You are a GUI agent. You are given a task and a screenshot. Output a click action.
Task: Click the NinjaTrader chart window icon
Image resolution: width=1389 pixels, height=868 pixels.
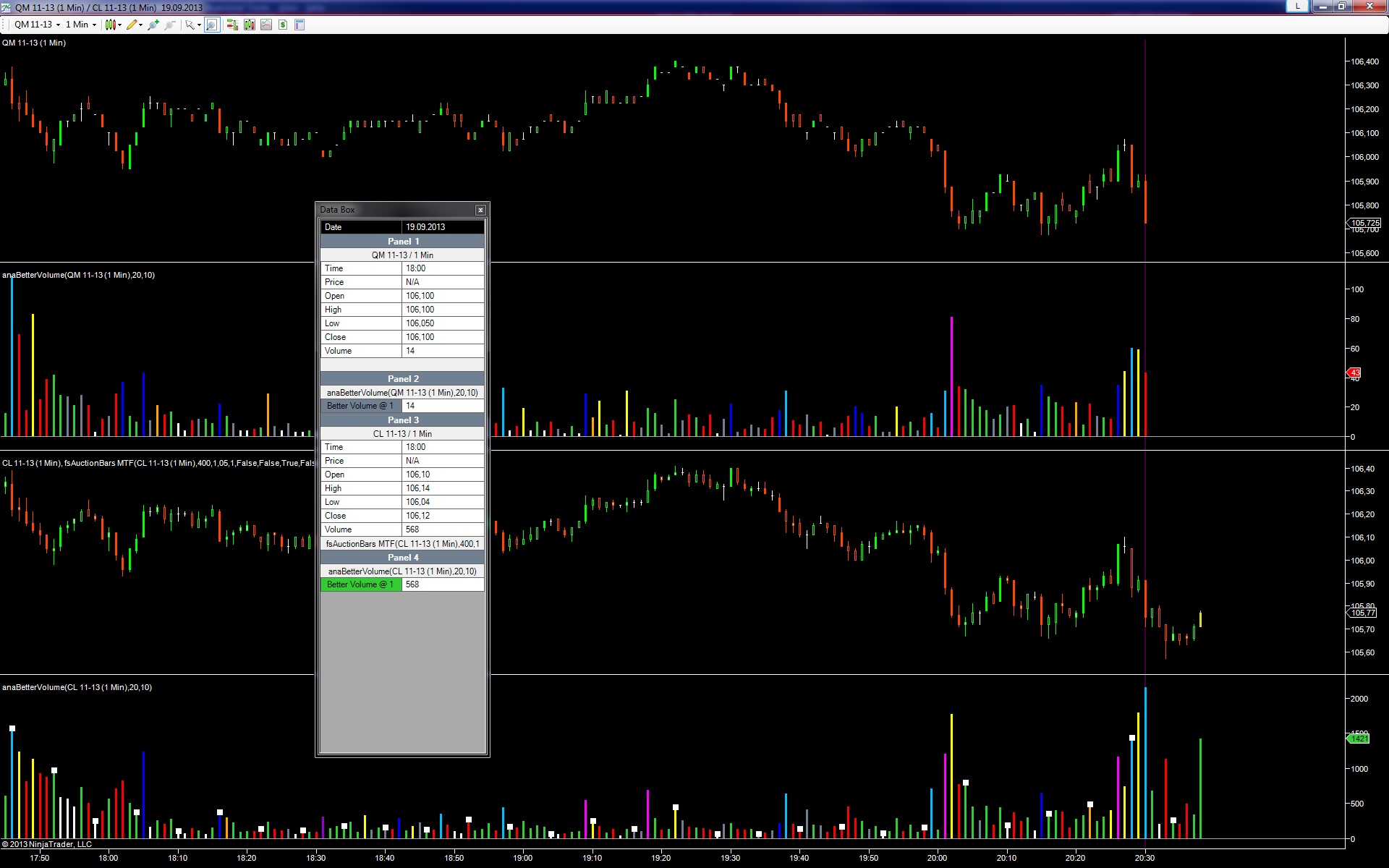pyautogui.click(x=7, y=7)
